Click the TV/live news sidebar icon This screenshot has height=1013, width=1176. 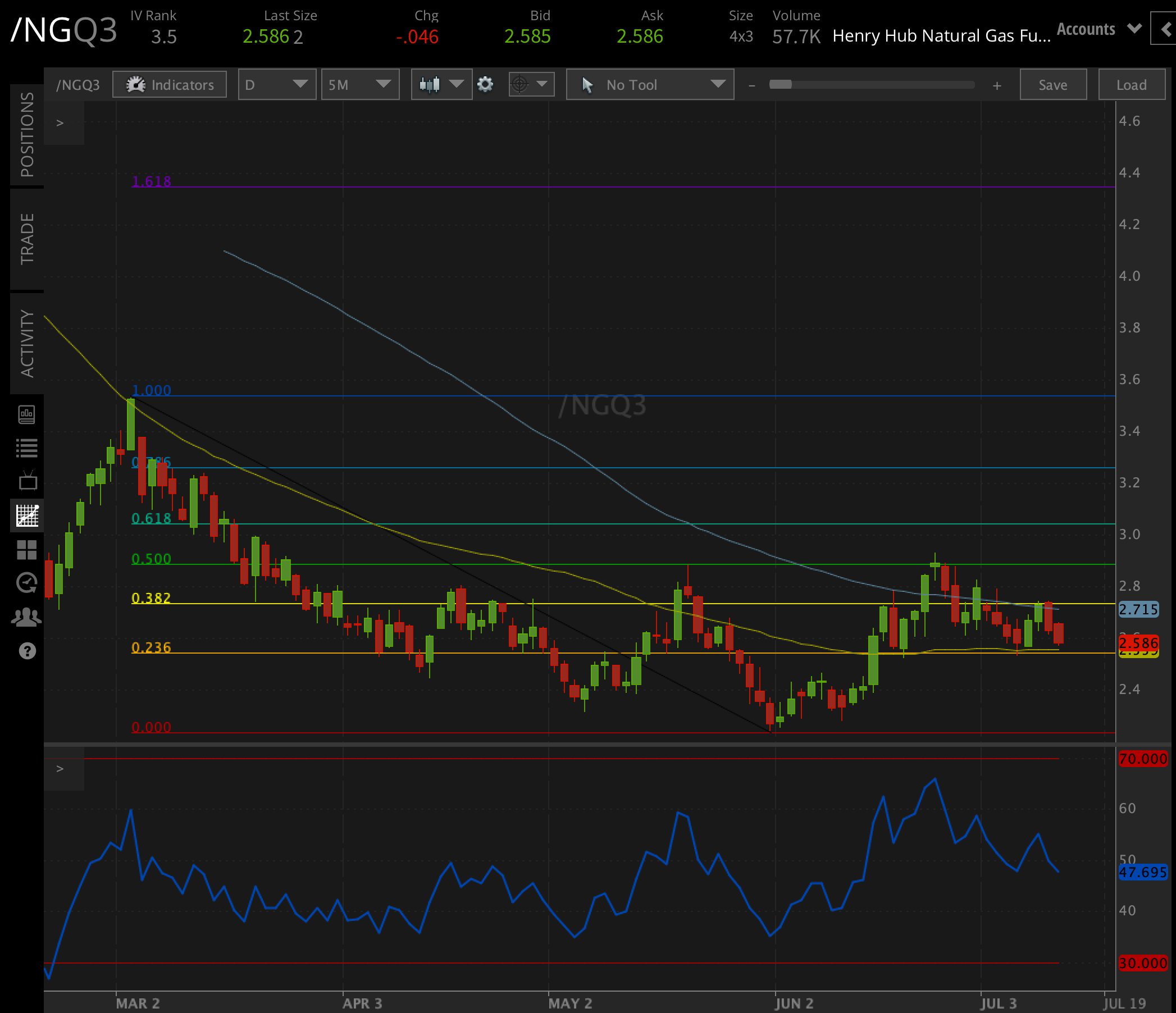26,481
